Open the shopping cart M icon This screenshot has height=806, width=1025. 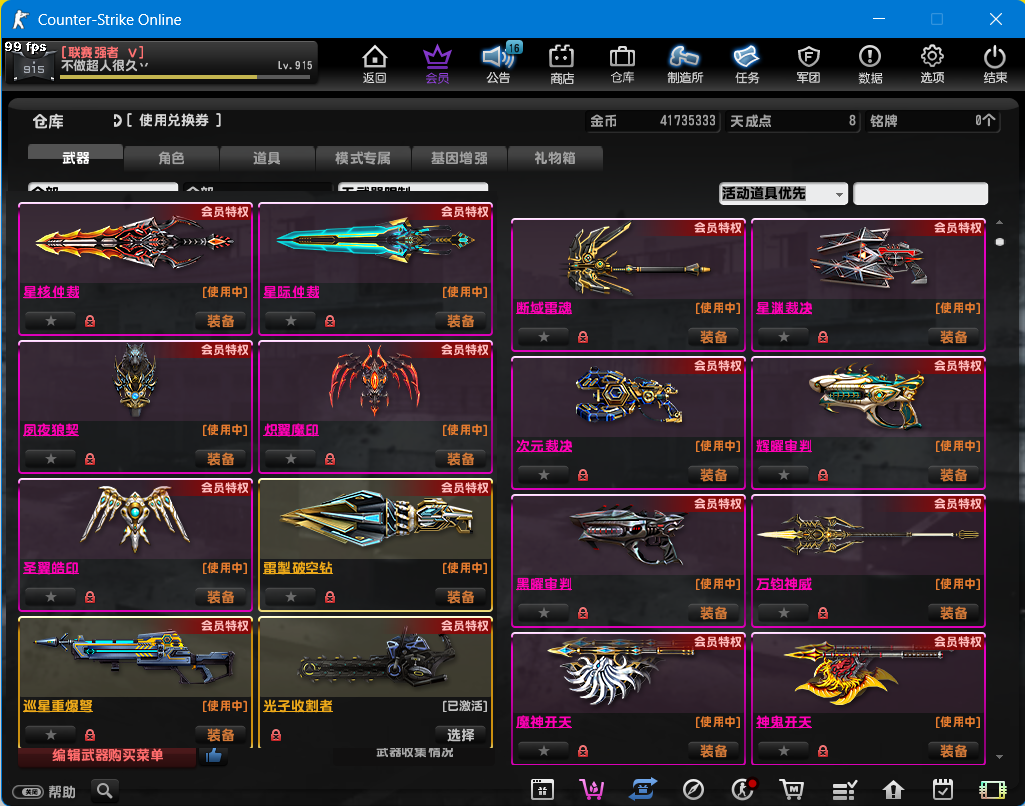(792, 790)
